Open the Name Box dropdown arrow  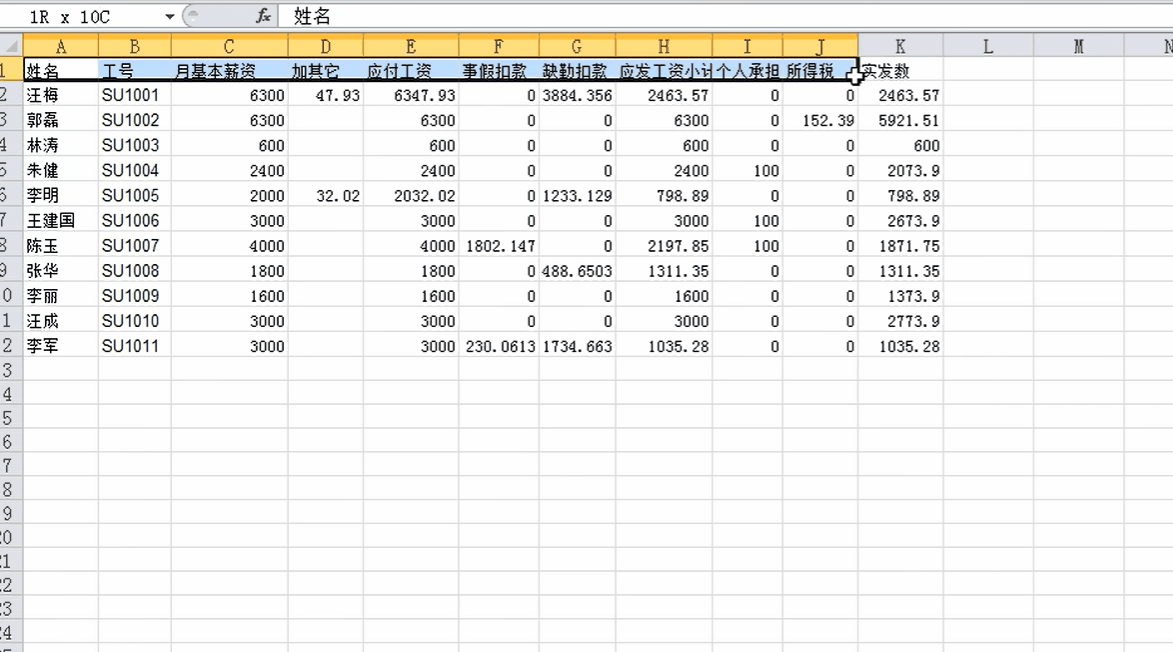click(x=169, y=17)
